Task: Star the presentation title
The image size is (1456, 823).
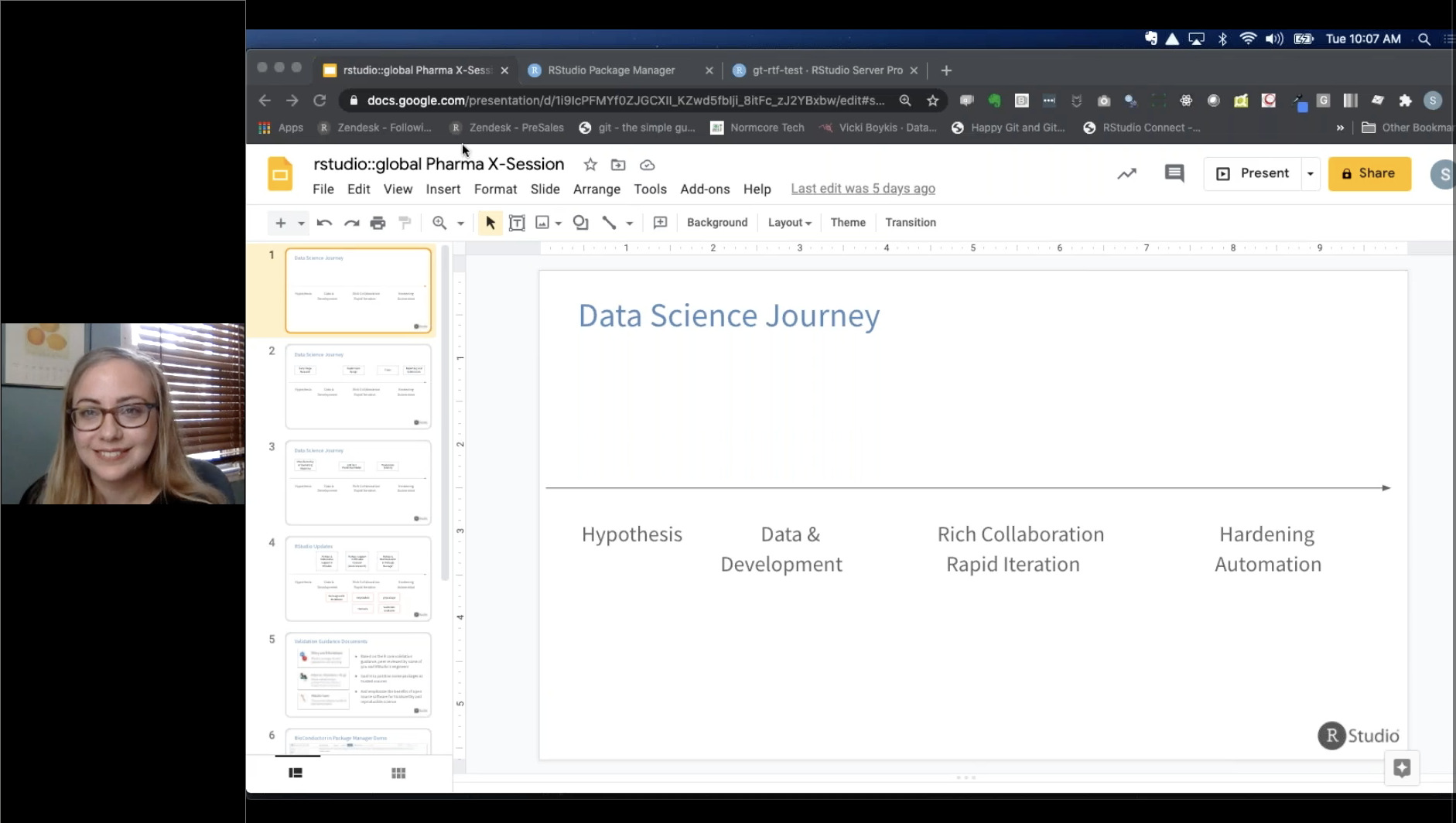Action: point(590,165)
